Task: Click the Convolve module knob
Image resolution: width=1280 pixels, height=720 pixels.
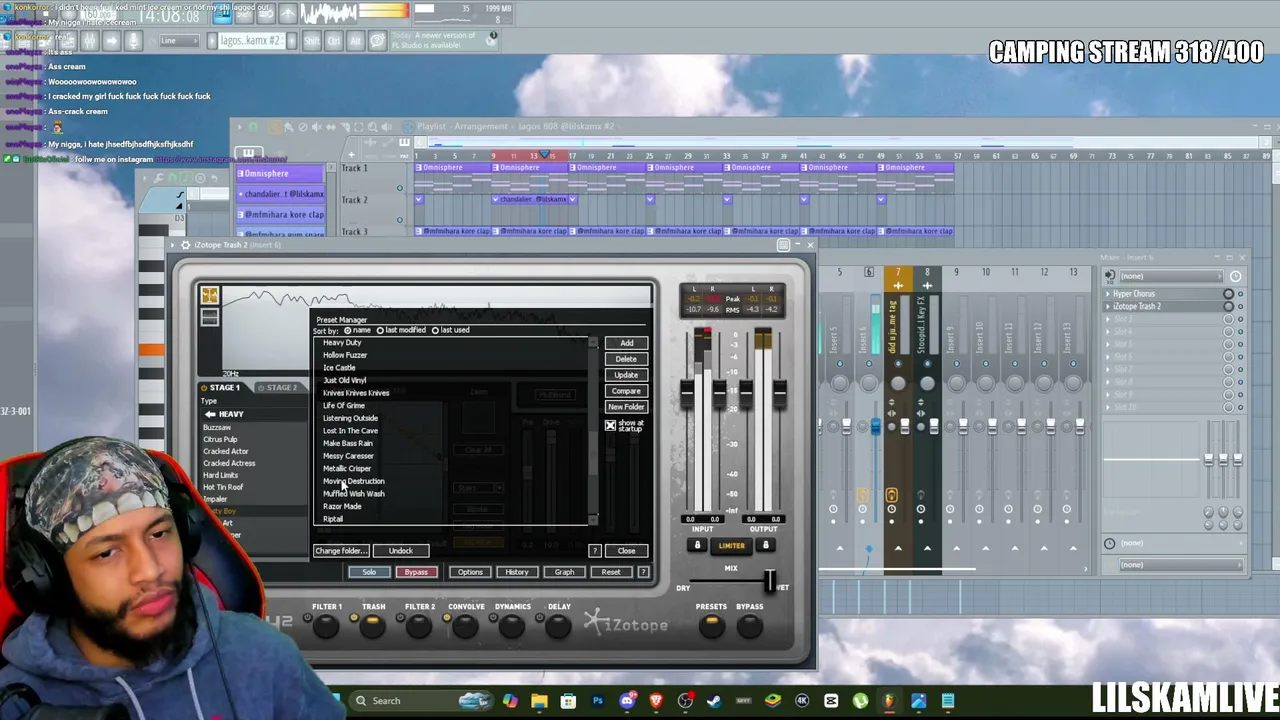Action: click(465, 626)
